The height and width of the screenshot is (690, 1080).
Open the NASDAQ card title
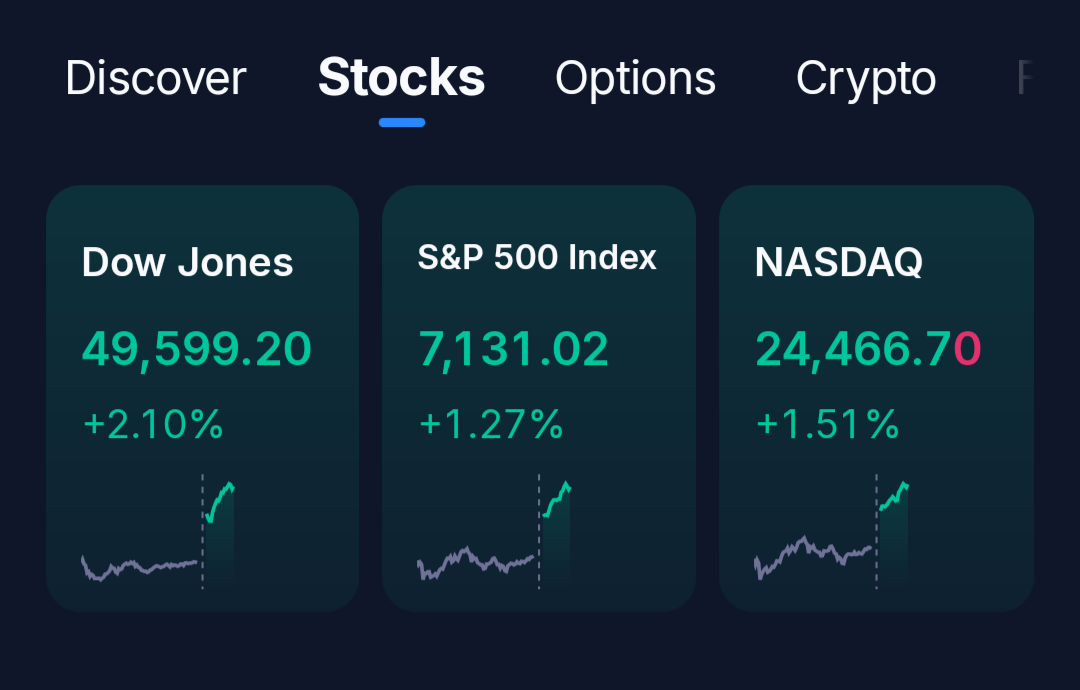[x=838, y=262]
